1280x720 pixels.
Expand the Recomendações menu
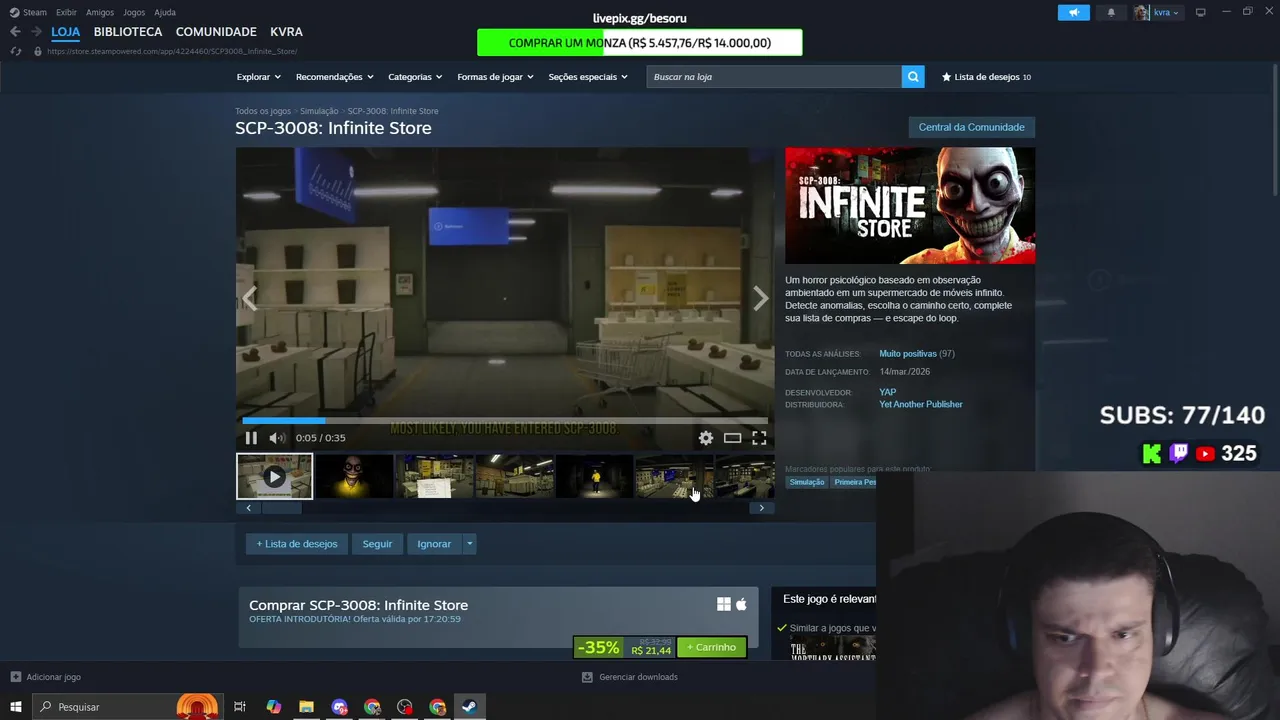click(334, 77)
